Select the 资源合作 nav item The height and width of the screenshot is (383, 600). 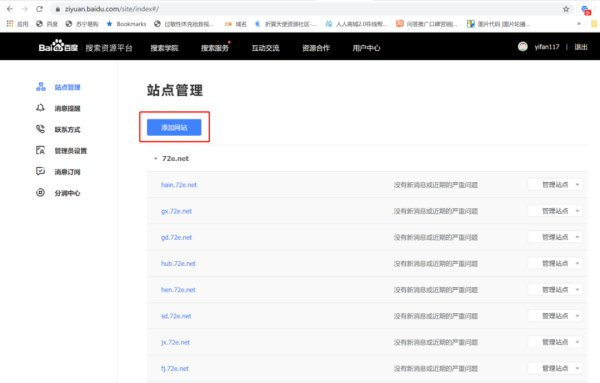[316, 48]
